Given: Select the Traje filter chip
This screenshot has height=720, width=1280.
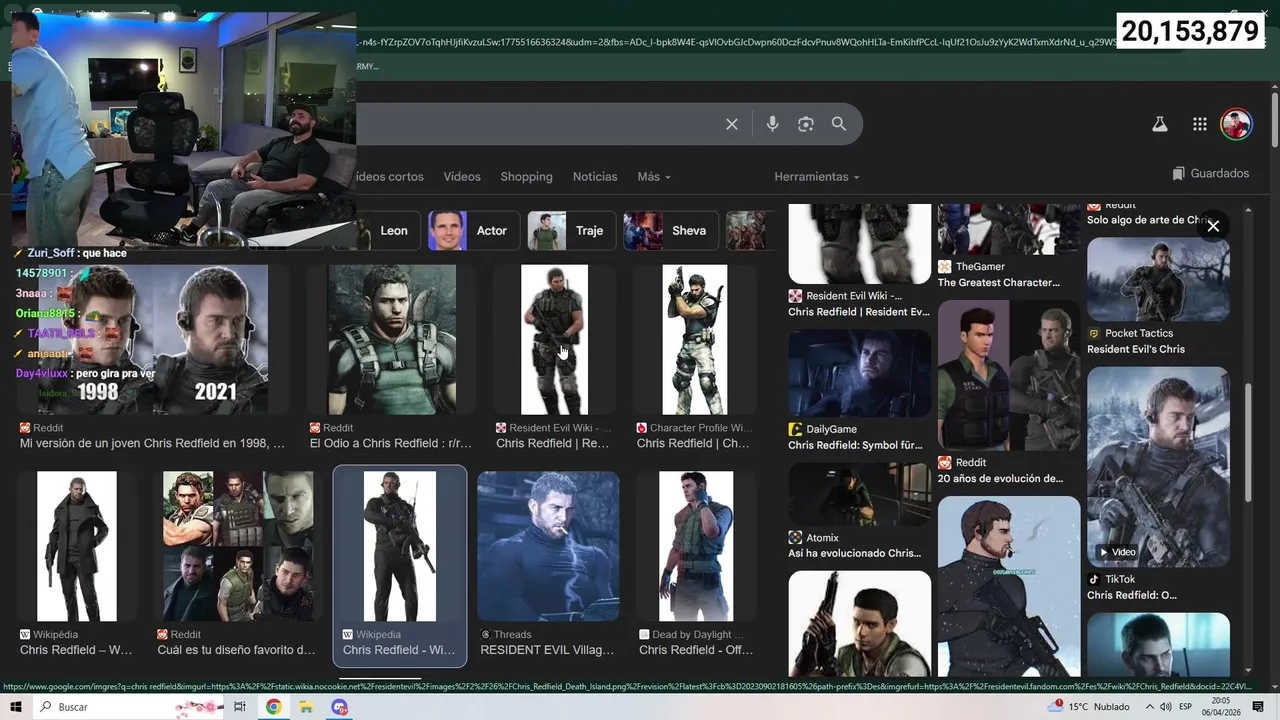Looking at the screenshot, I should coord(570,231).
